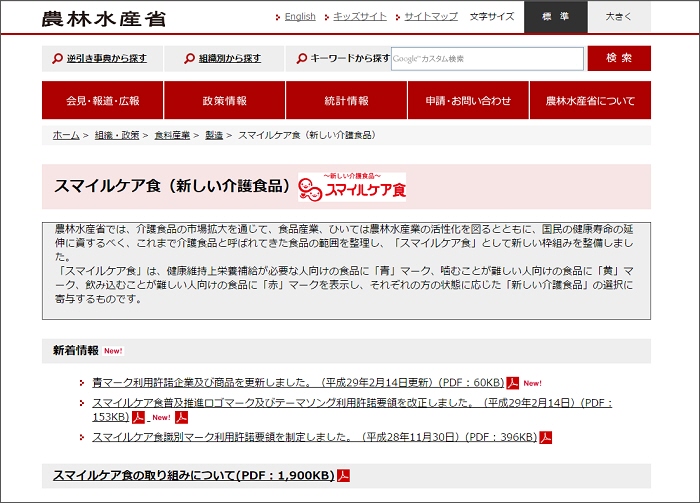This screenshot has width=700, height=503.
Task: Click the 文字サイズ label
Action: click(492, 17)
